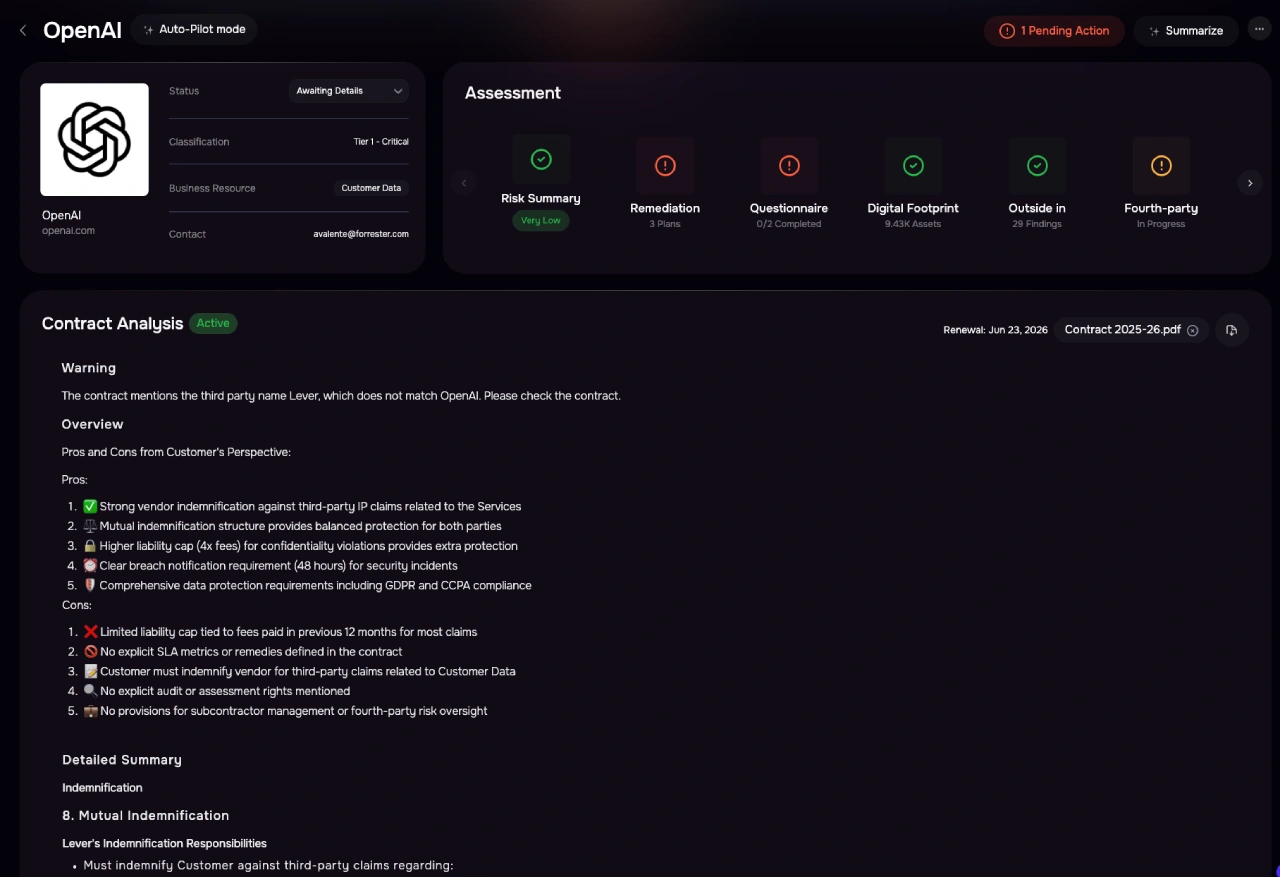Open the Questionnaire alert icon

coord(789,165)
